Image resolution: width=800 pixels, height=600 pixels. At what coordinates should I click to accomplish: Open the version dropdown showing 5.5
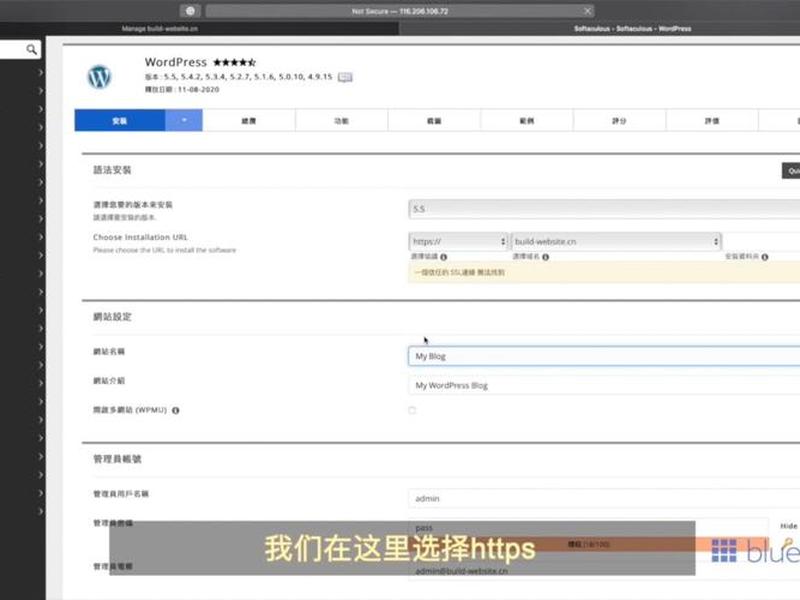tap(604, 209)
